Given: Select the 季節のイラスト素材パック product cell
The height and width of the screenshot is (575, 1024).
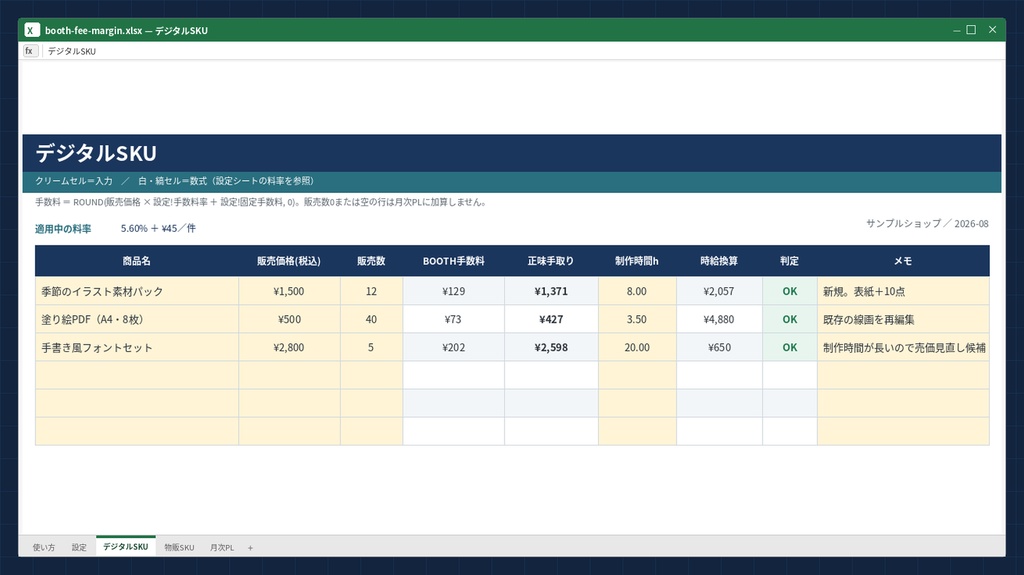Looking at the screenshot, I should pyautogui.click(x=136, y=291).
